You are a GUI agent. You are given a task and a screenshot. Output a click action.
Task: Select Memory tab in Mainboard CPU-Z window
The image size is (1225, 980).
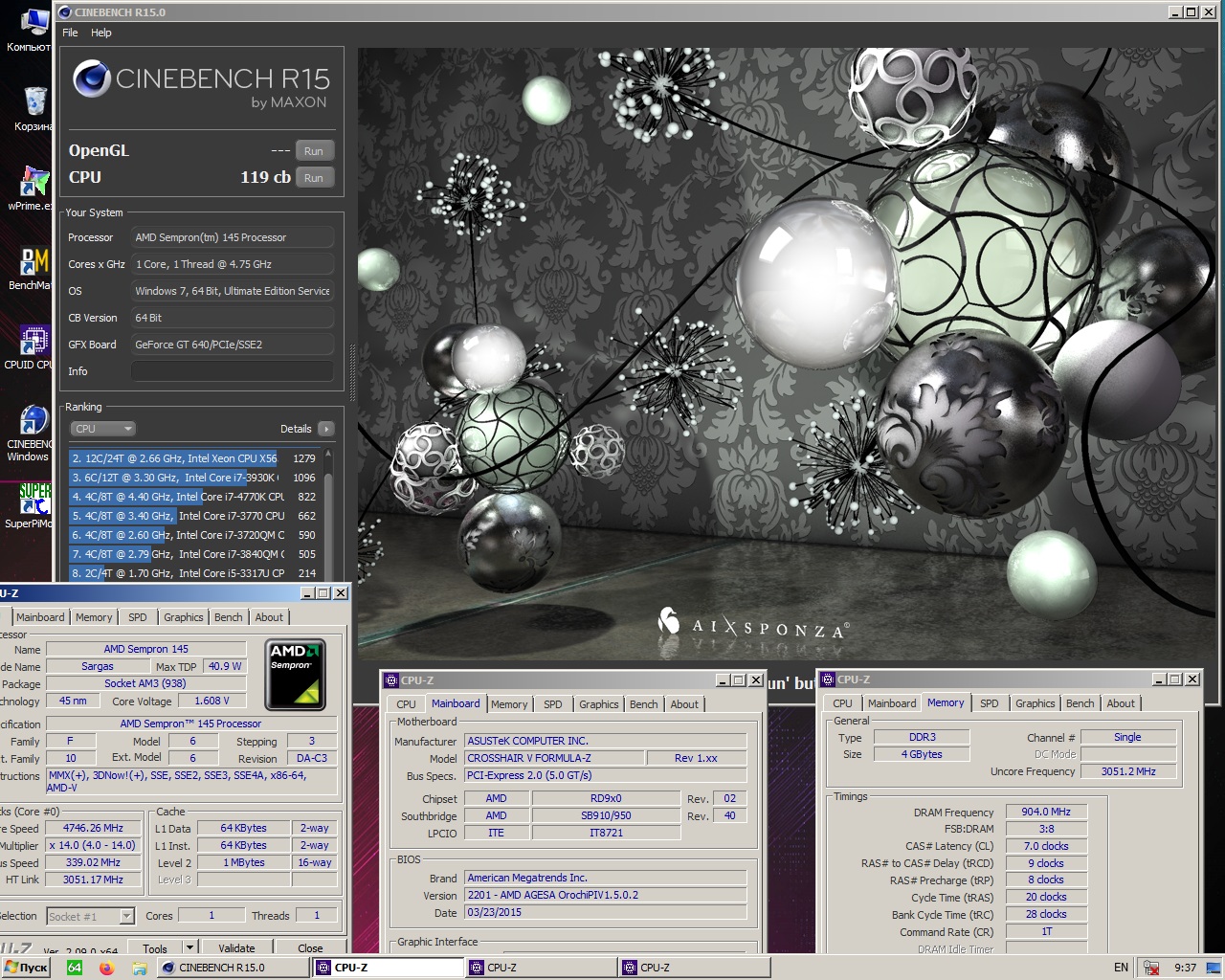[509, 704]
